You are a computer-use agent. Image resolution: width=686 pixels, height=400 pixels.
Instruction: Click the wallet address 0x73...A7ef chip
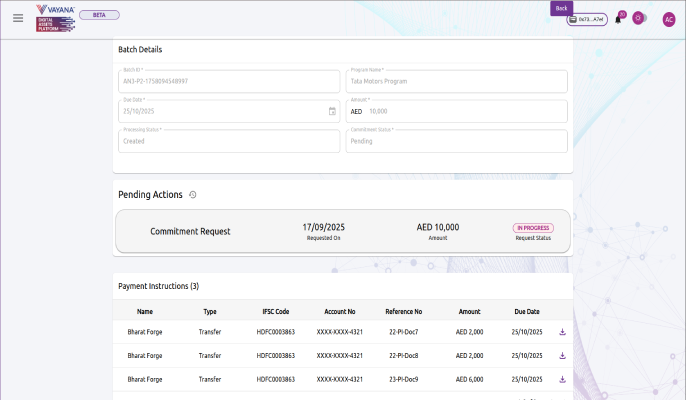click(x=587, y=19)
